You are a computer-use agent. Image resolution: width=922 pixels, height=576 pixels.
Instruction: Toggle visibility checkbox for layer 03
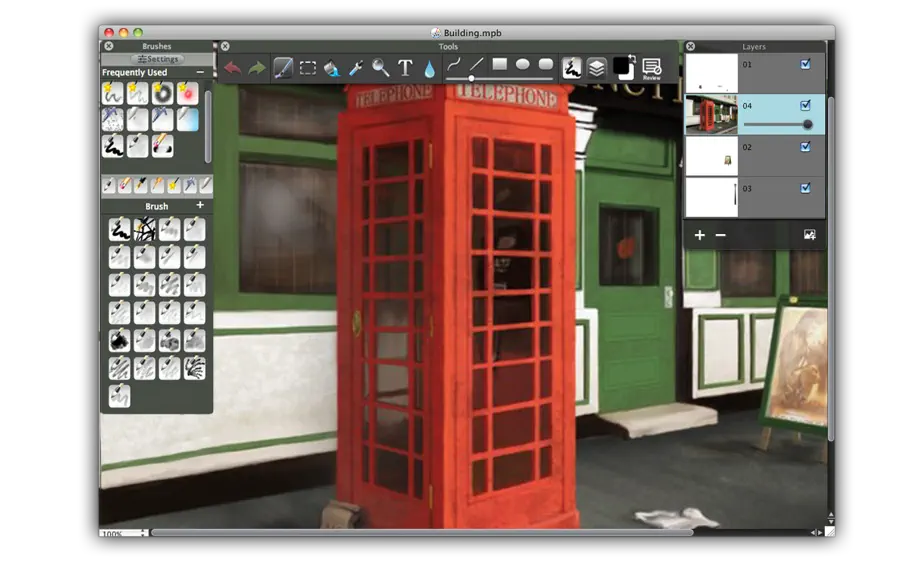click(x=806, y=188)
